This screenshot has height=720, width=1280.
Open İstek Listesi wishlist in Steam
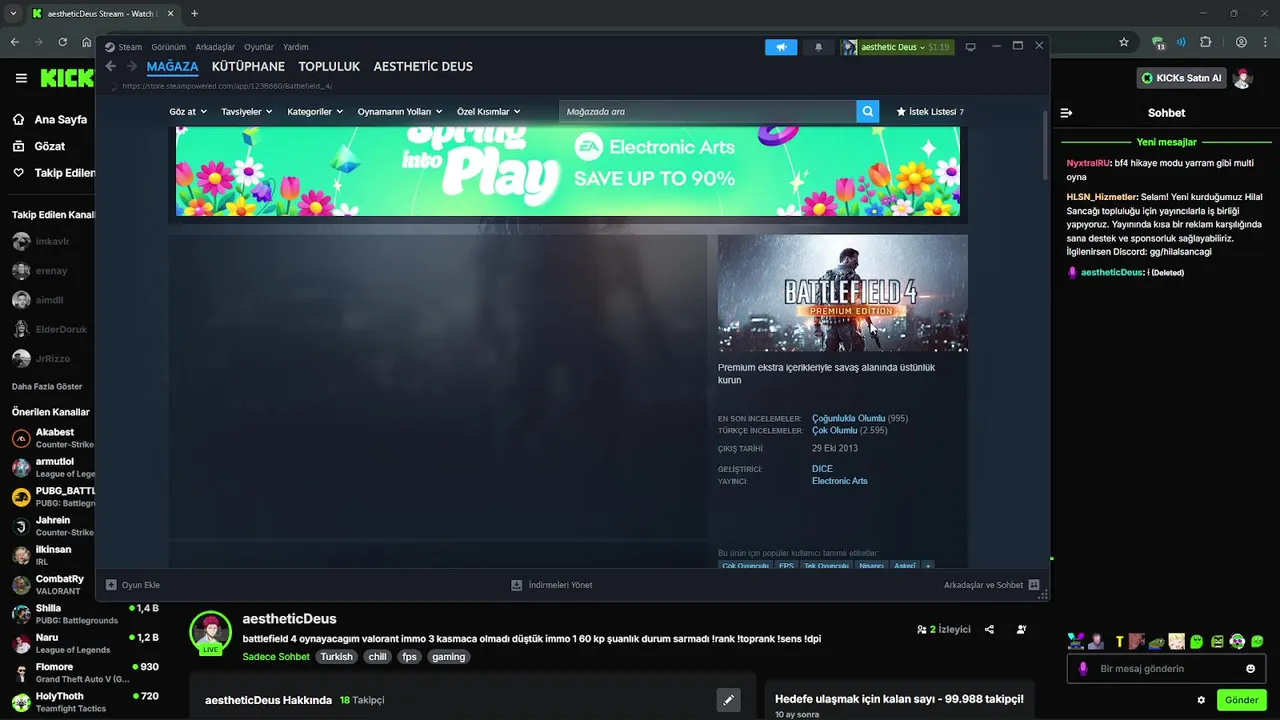pyautogui.click(x=930, y=112)
